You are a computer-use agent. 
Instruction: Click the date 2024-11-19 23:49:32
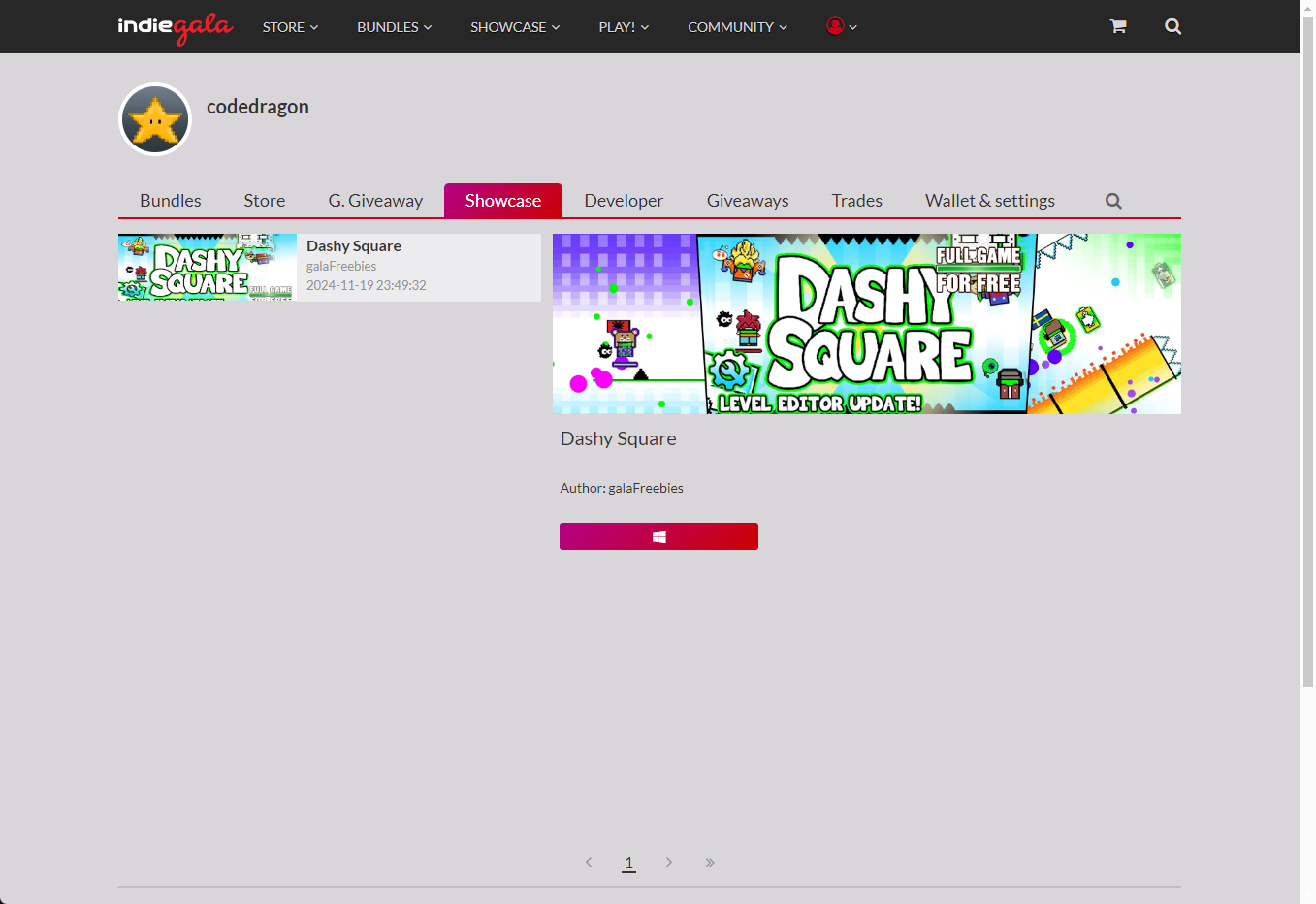pyautogui.click(x=367, y=285)
